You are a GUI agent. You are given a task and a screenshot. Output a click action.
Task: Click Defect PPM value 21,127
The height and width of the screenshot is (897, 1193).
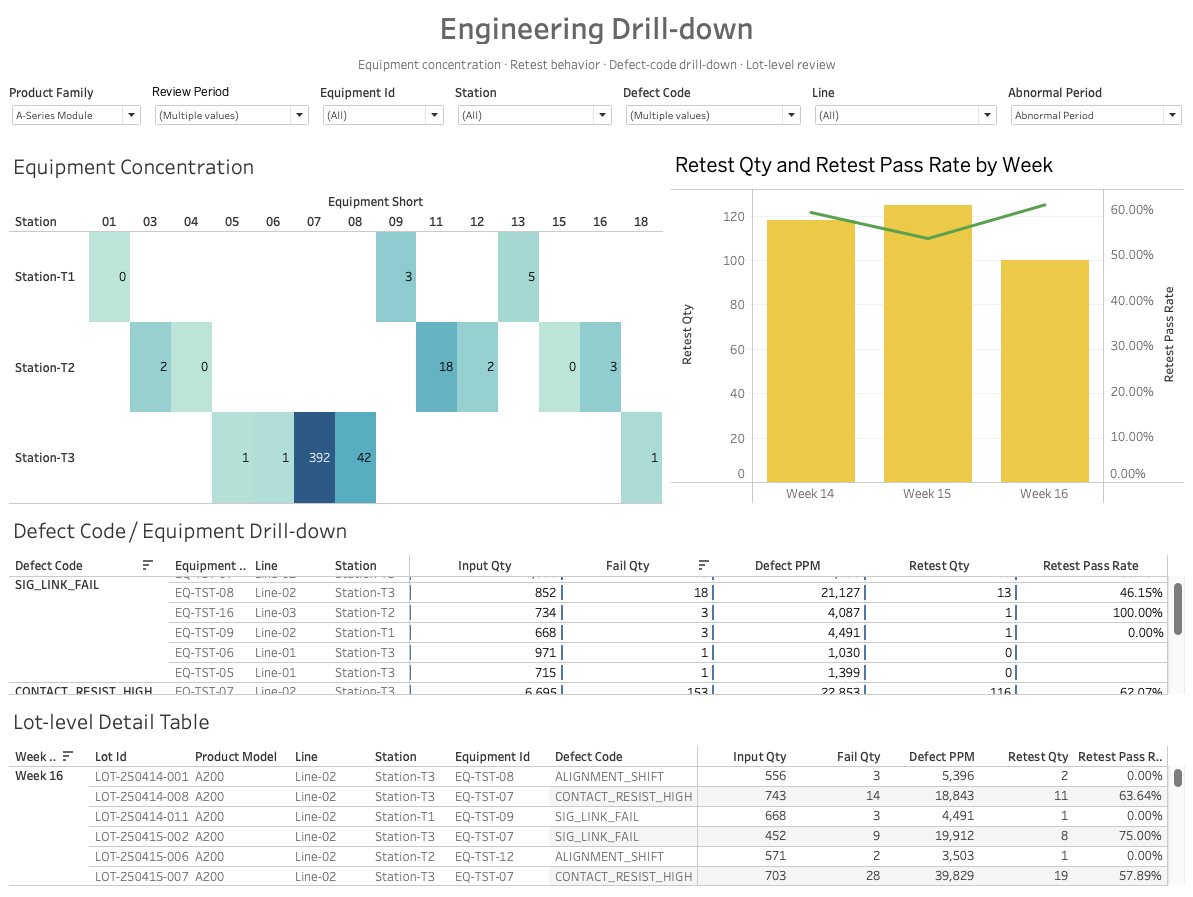840,593
